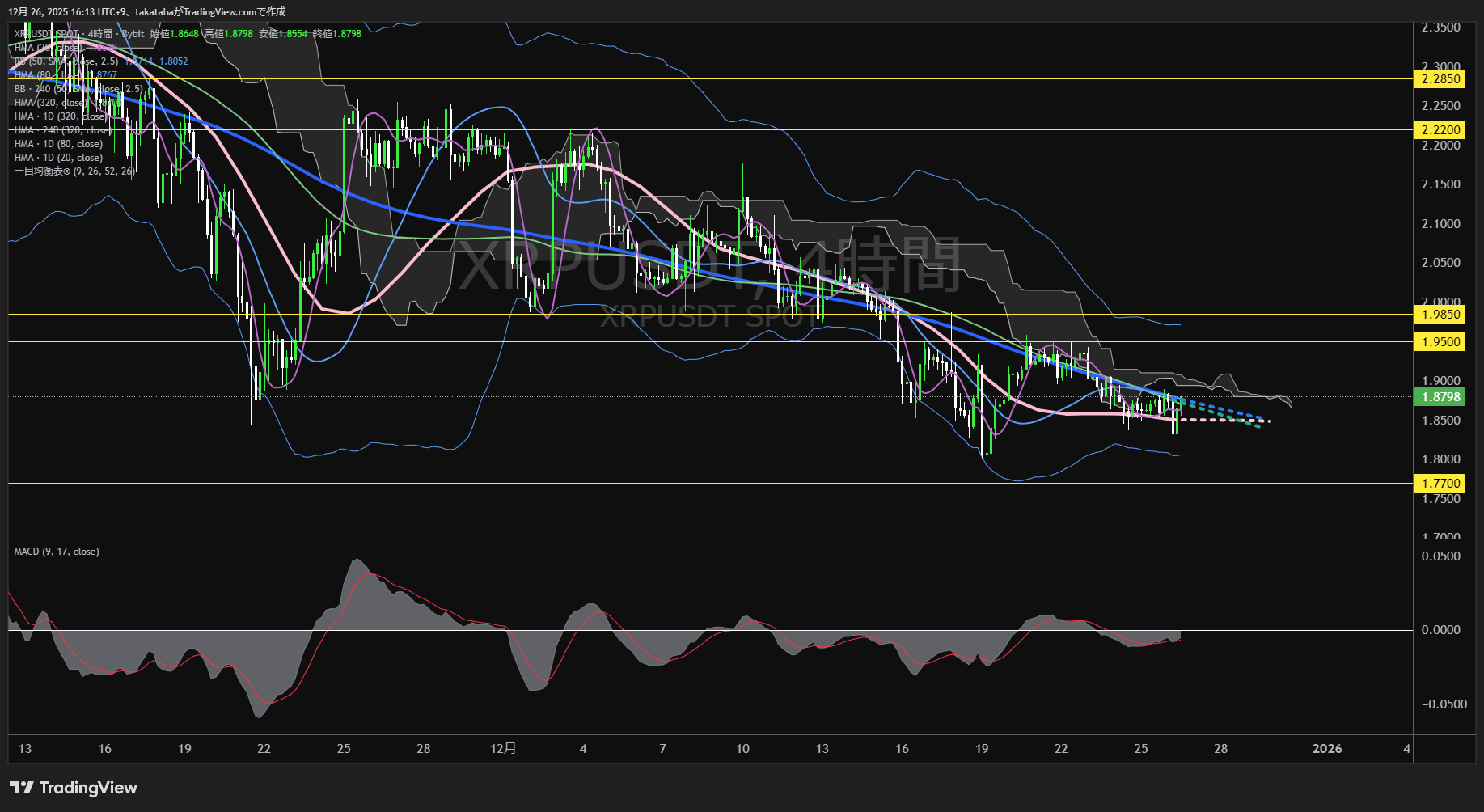Image resolution: width=1484 pixels, height=812 pixels.
Task: Click the chart creation timestamp header text
Action: (146, 11)
